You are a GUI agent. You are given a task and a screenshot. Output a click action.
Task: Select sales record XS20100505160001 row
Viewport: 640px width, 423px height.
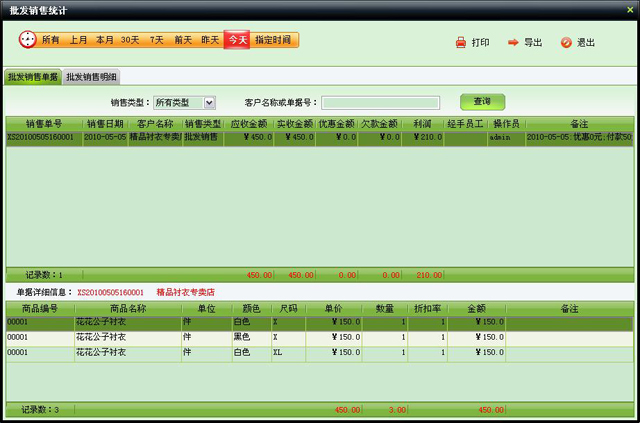(40, 138)
